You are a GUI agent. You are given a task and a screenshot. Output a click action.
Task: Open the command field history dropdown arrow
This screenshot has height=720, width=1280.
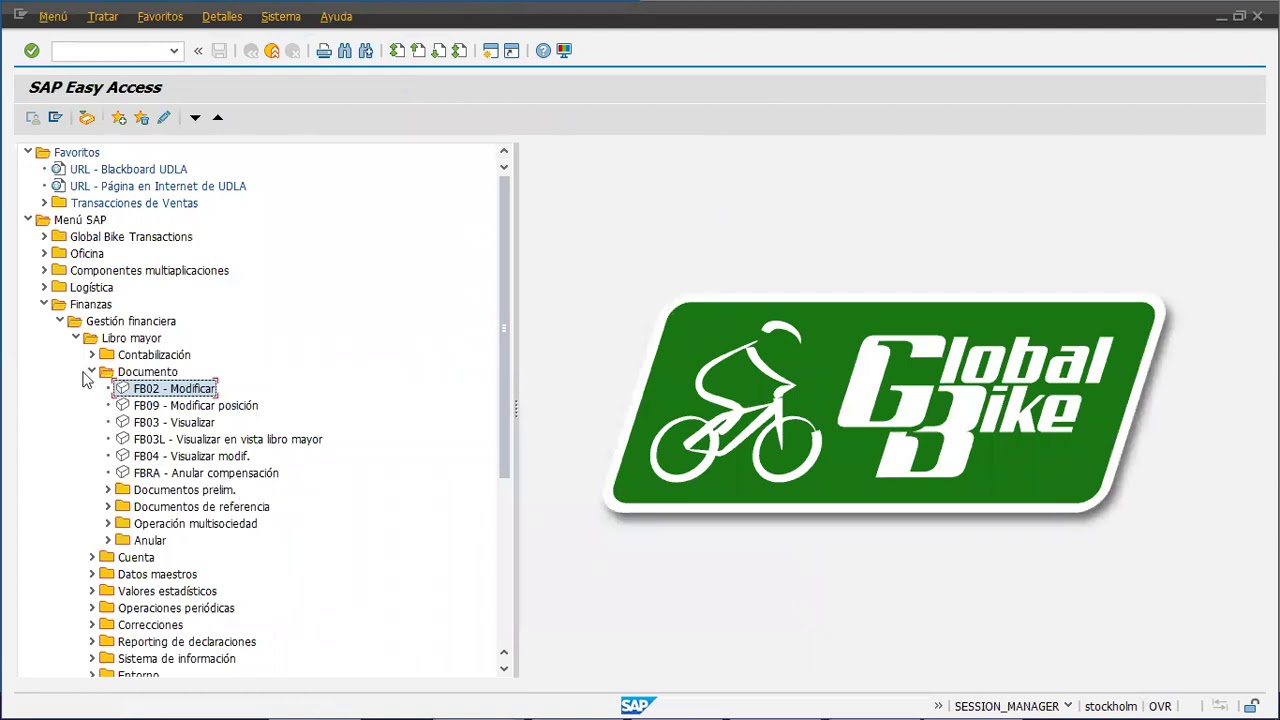click(174, 51)
